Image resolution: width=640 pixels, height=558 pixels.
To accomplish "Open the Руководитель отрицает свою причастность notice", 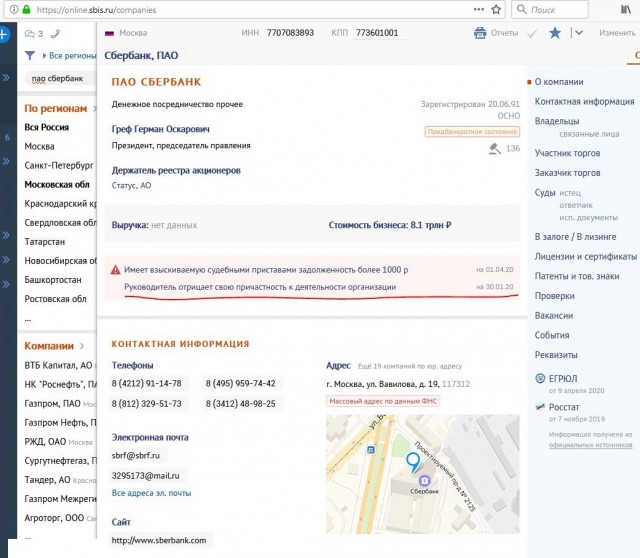I will tap(260, 287).
